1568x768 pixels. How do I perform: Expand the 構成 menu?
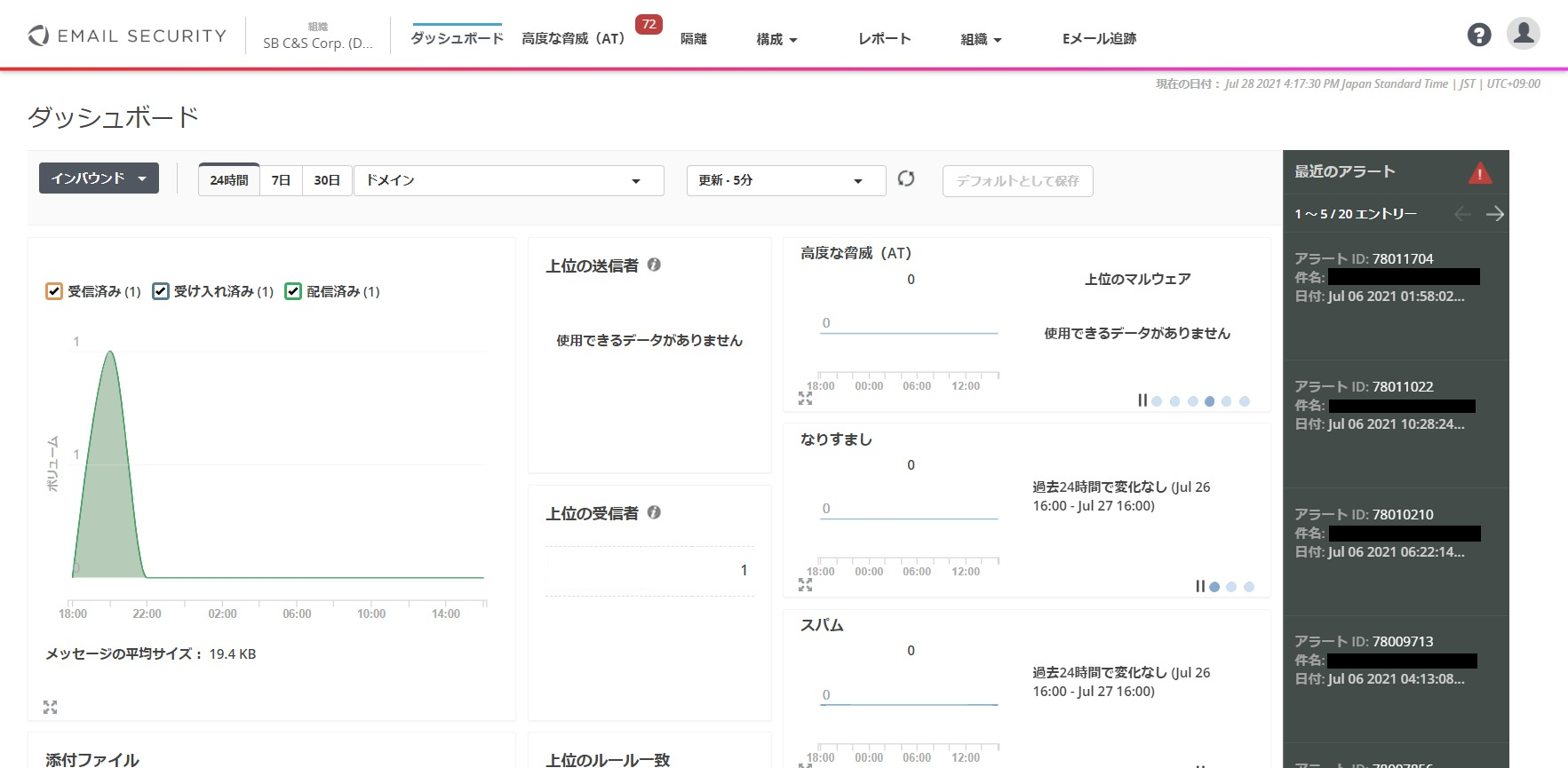pos(777,39)
